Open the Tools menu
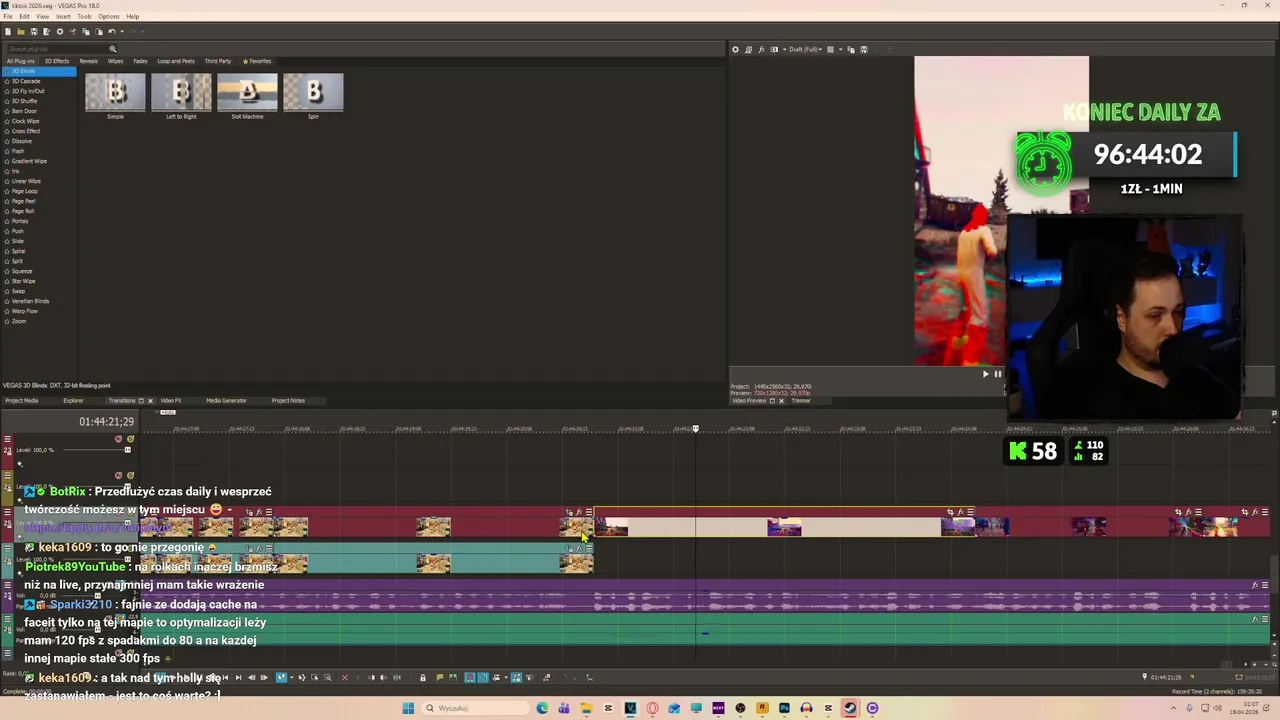1280x720 pixels. point(84,16)
